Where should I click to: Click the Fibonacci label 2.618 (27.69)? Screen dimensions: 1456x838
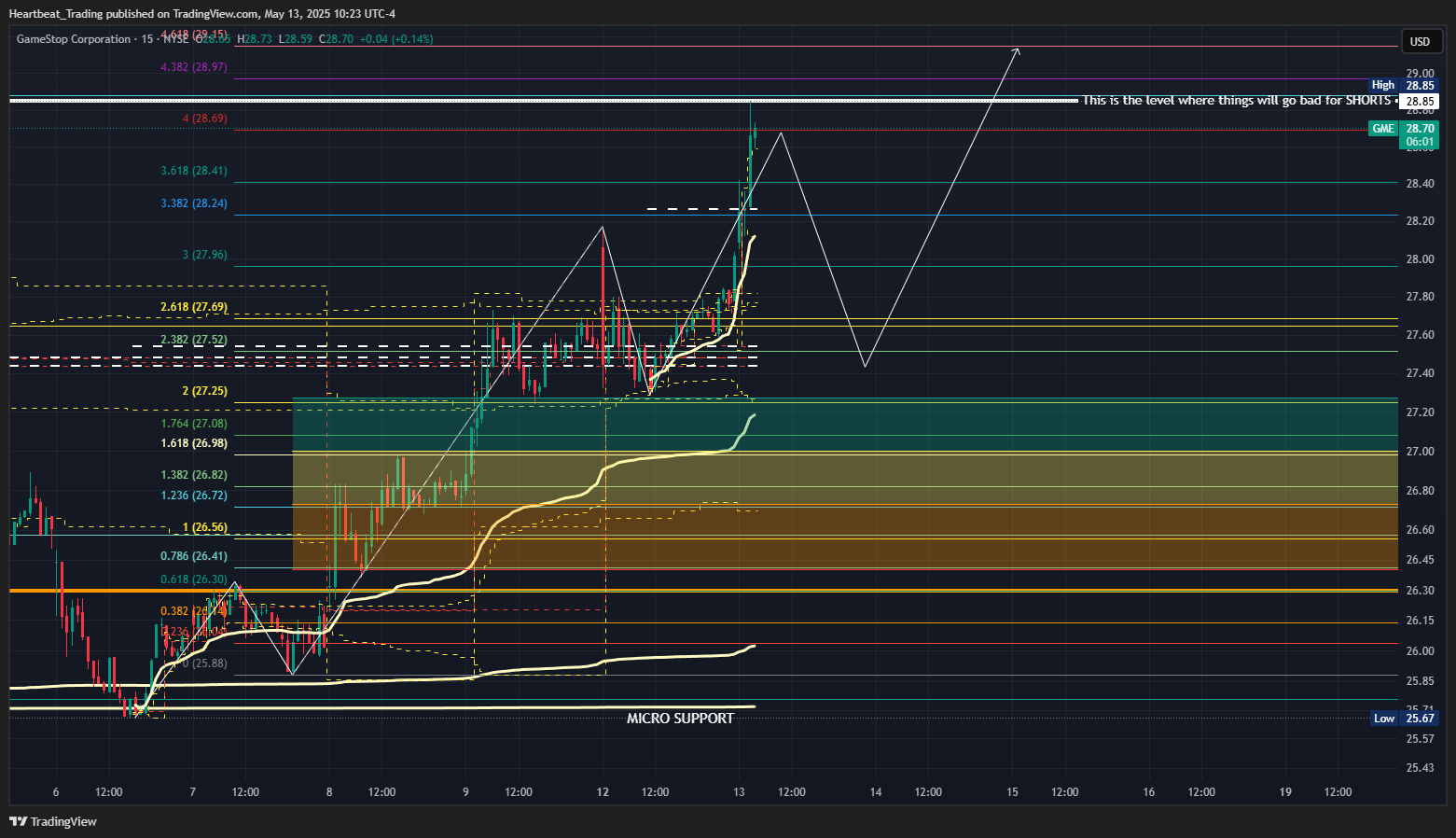(194, 307)
